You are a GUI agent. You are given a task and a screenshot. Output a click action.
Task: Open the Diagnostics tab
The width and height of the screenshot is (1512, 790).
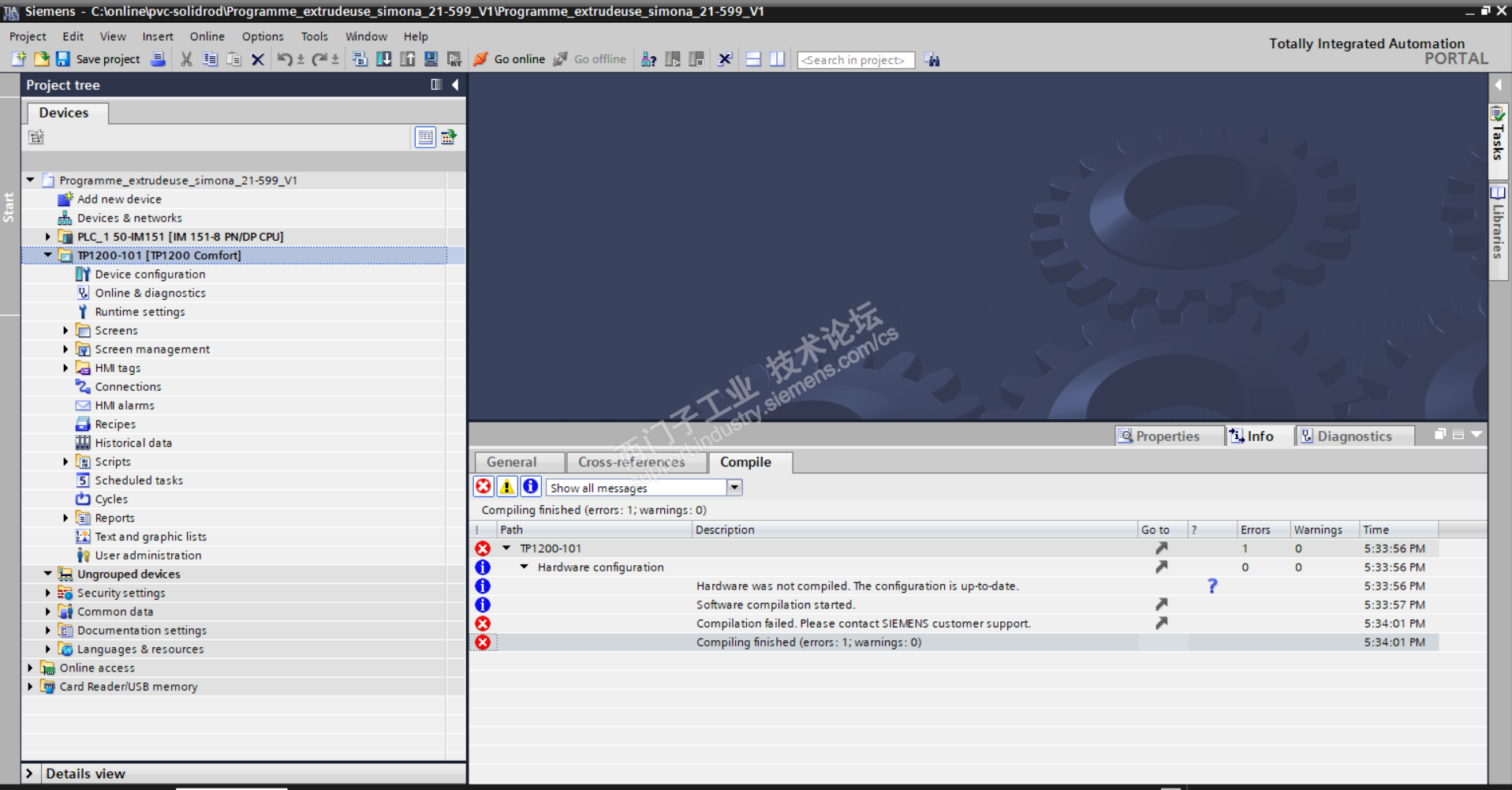coord(1354,436)
